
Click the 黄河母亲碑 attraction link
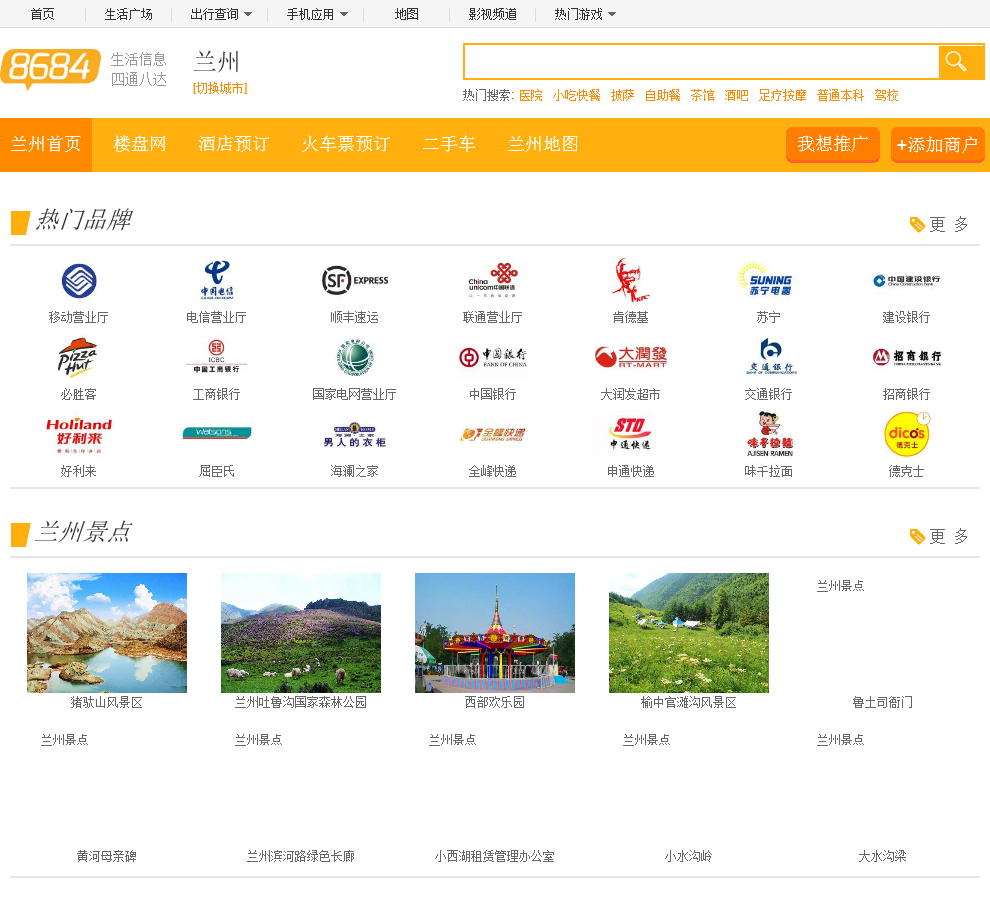coord(107,856)
